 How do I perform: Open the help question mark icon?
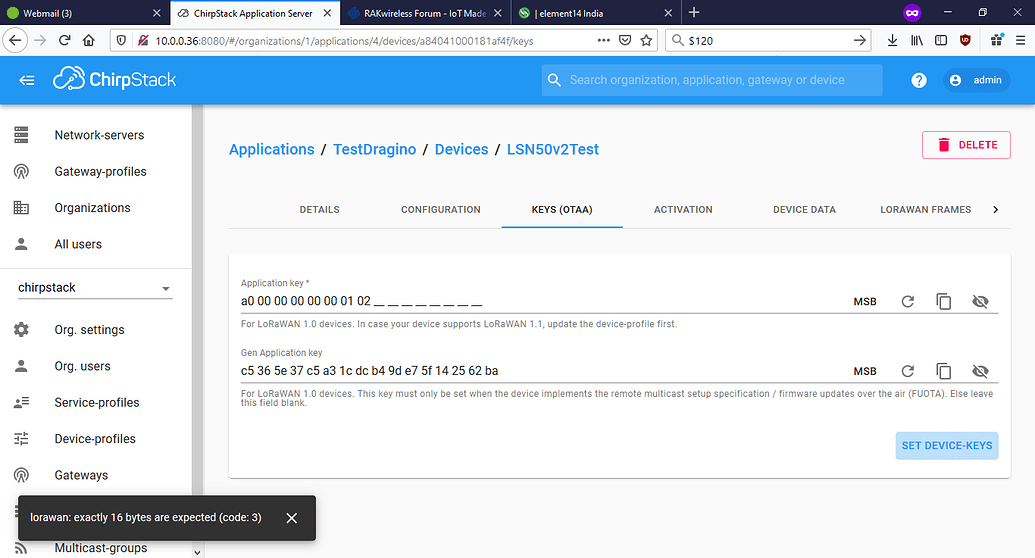coord(919,80)
